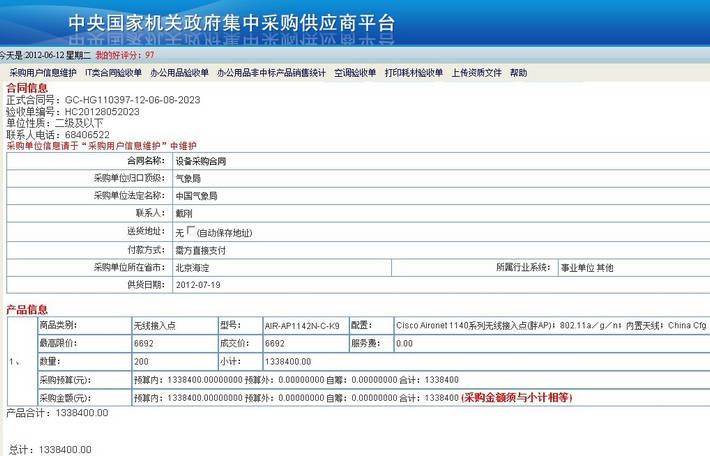Go to 空调验收单 menu item
The image size is (710, 456).
(x=356, y=73)
